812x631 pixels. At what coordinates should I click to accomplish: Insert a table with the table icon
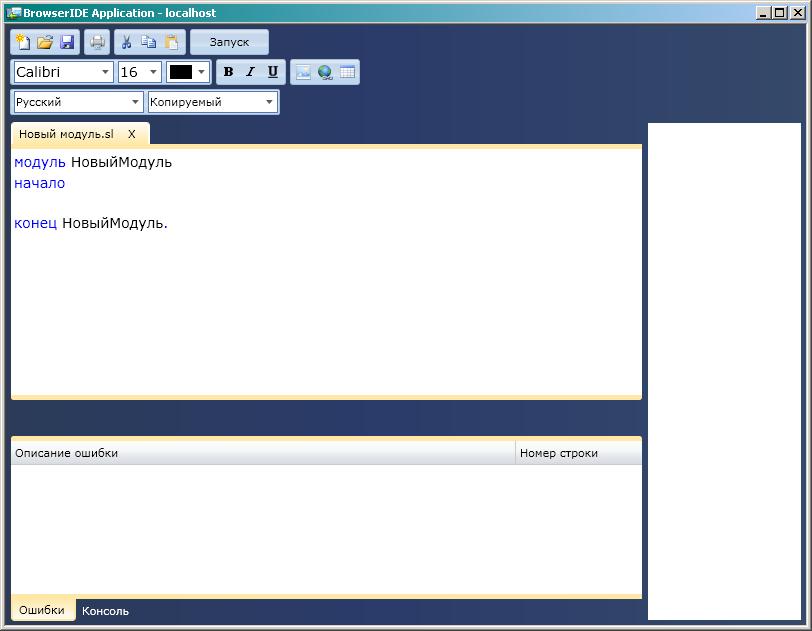click(x=347, y=72)
